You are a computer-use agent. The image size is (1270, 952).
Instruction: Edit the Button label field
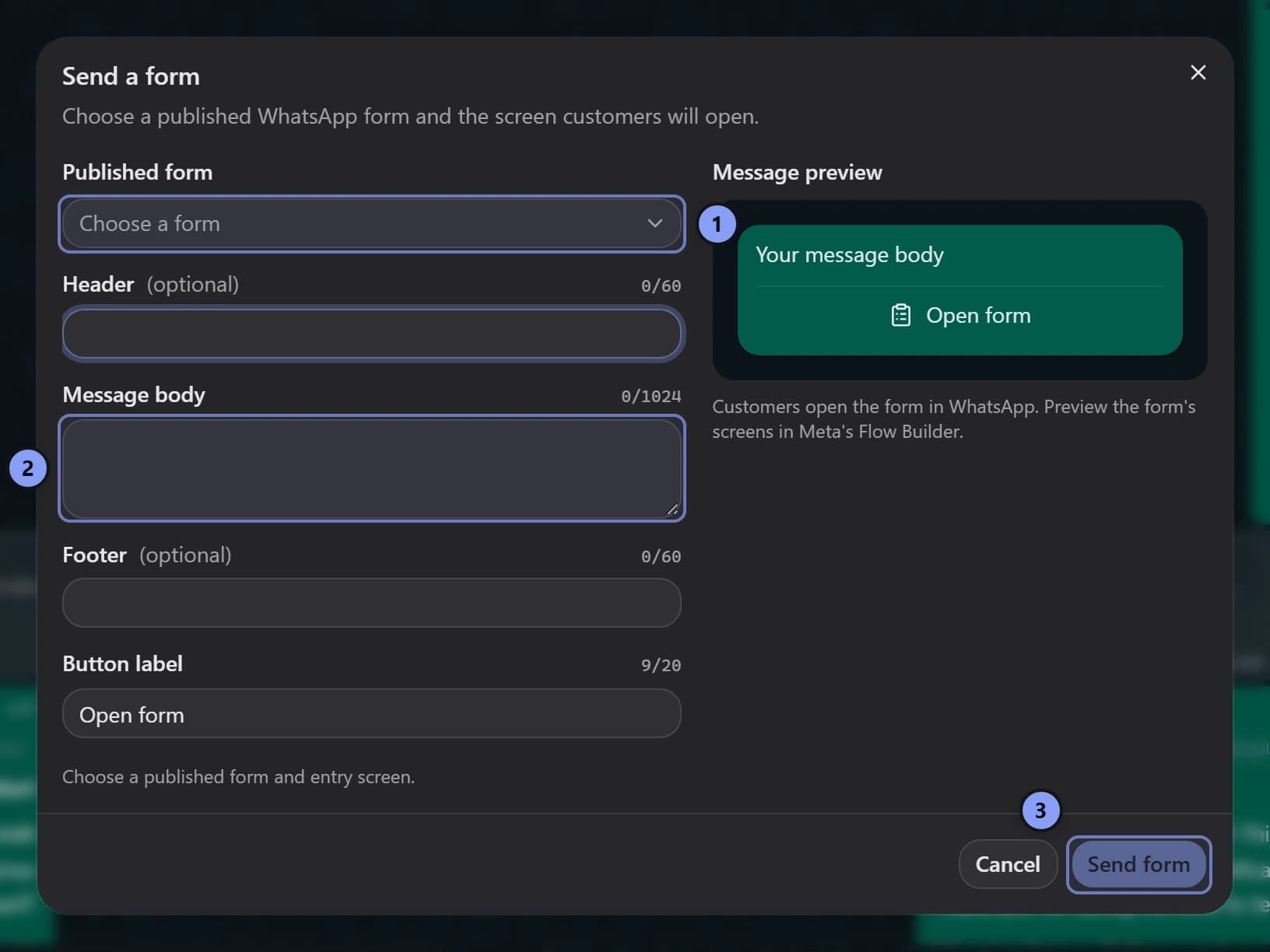pyautogui.click(x=372, y=714)
